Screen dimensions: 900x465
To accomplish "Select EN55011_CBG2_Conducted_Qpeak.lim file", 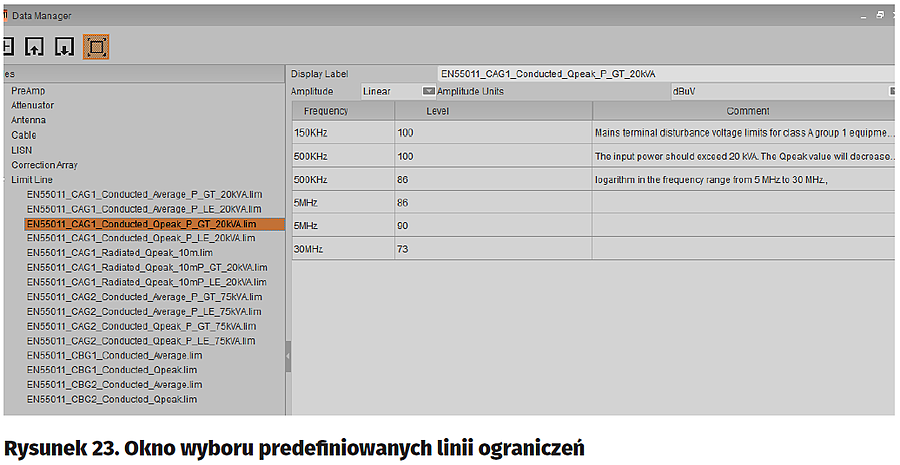I will coord(112,399).
